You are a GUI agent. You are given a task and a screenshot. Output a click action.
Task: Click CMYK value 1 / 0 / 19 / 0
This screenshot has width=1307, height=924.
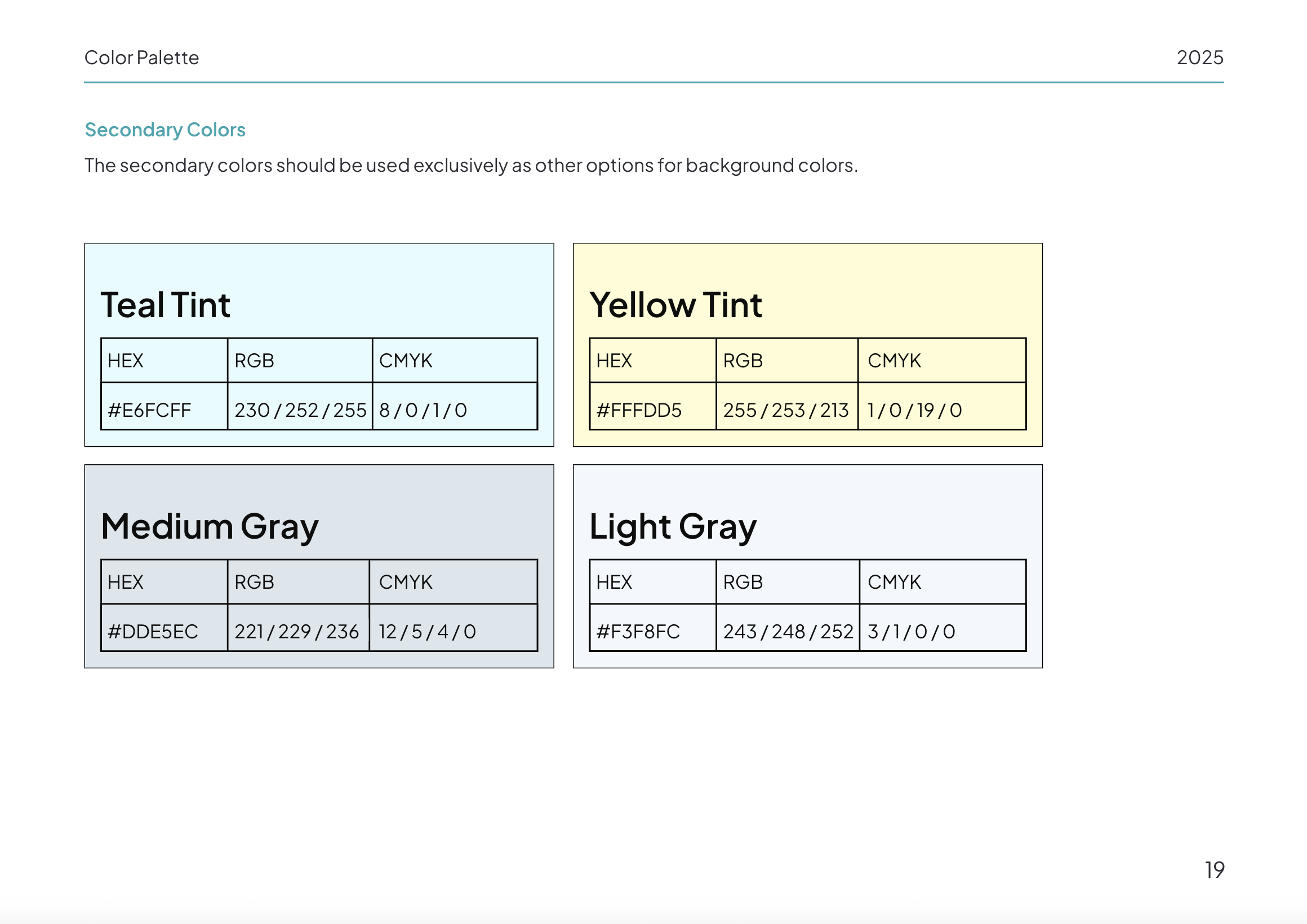914,411
